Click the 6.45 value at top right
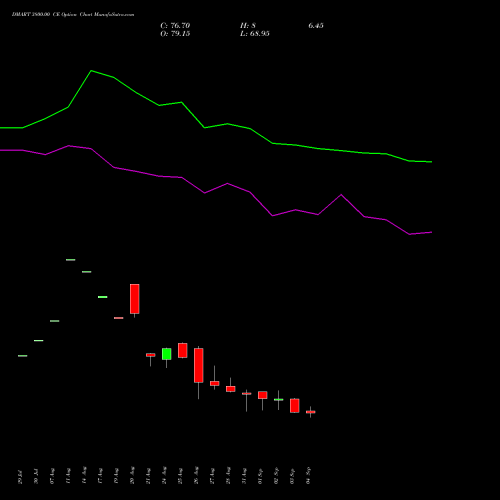Screen dimensions: 500x500 (316, 26)
